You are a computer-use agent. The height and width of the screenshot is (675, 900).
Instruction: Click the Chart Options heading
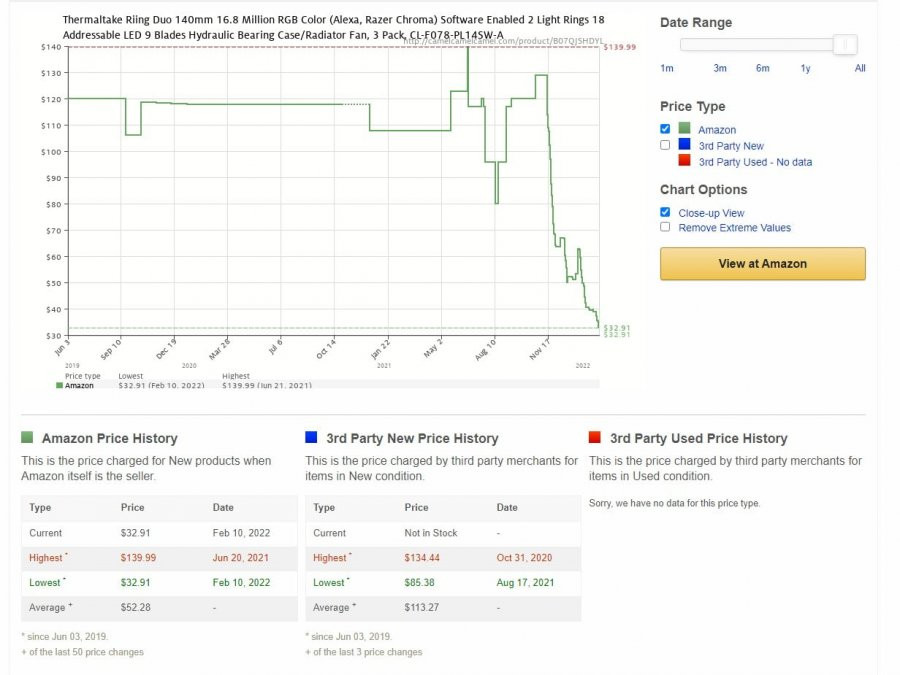pyautogui.click(x=703, y=189)
